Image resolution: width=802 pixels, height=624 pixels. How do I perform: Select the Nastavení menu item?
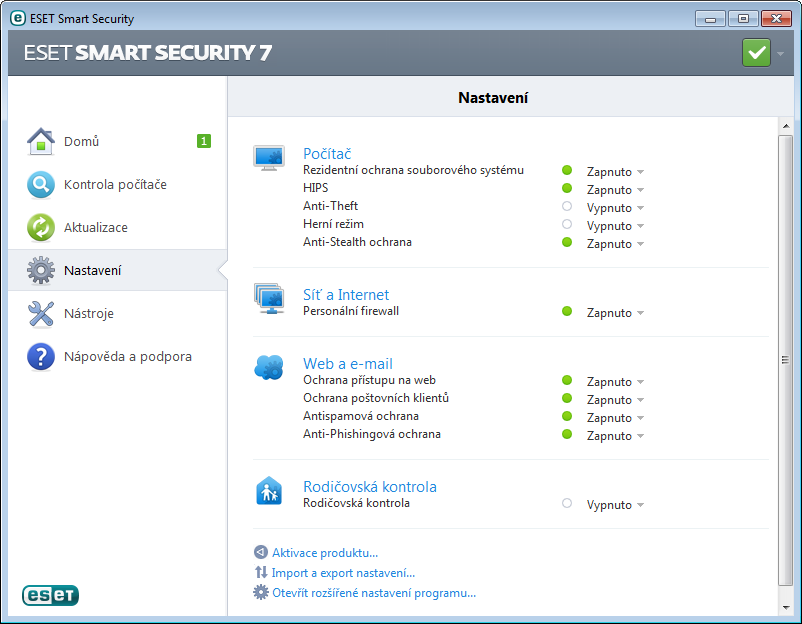point(118,270)
